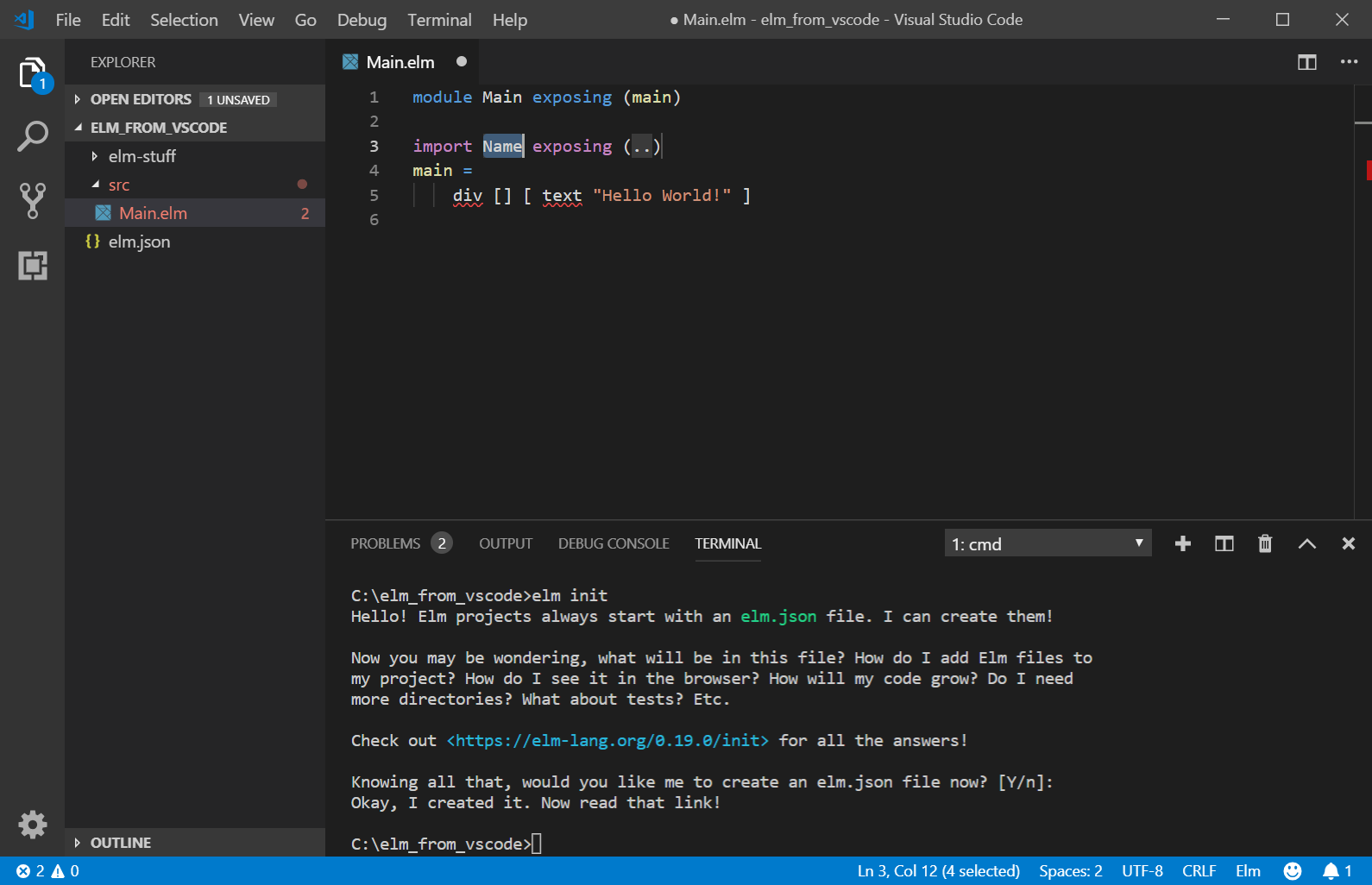Screen dimensions: 1372x885
Task: Expand the elm-stuff folder
Action: (142, 156)
